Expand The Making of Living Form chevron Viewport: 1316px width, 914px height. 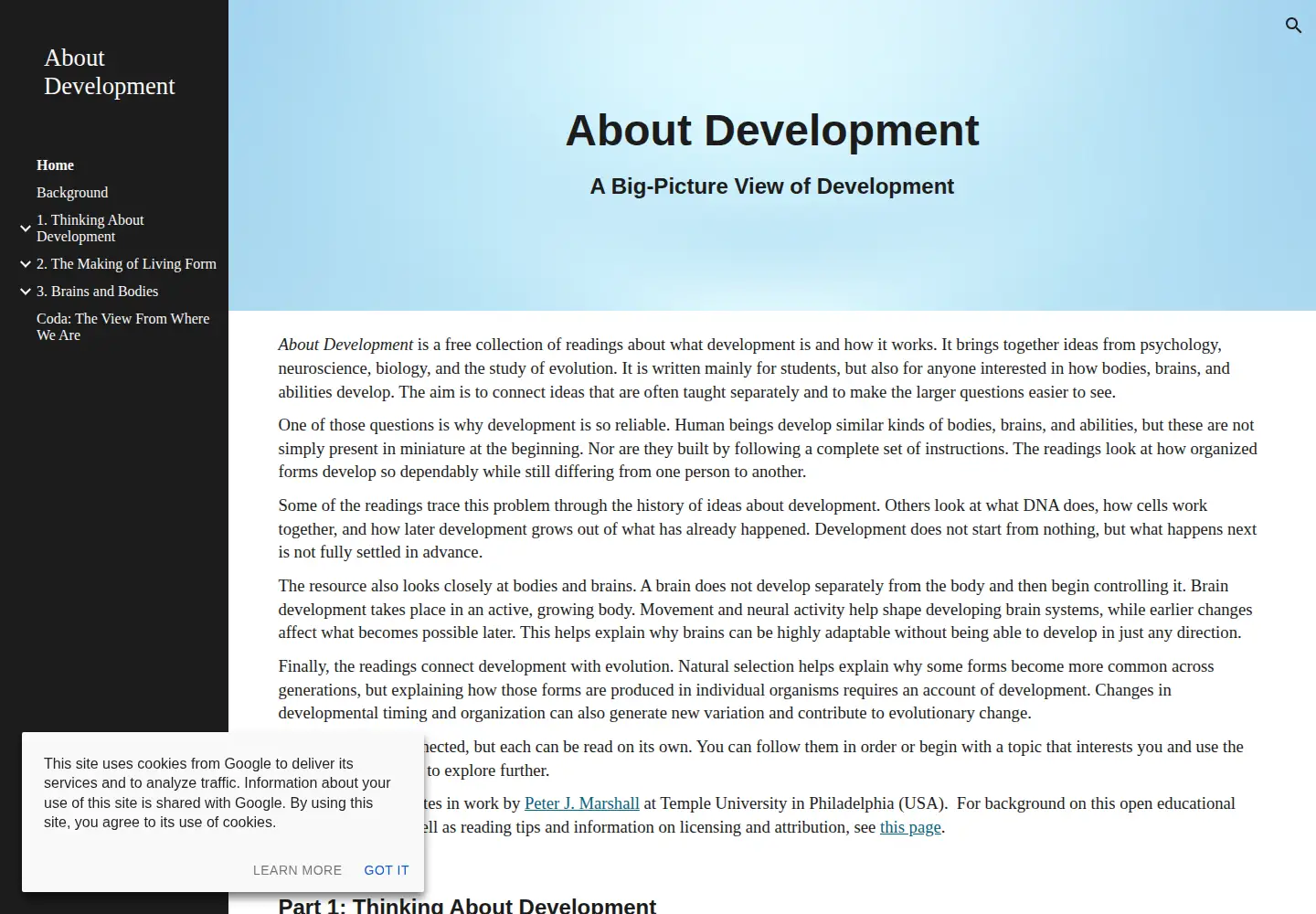[26, 264]
